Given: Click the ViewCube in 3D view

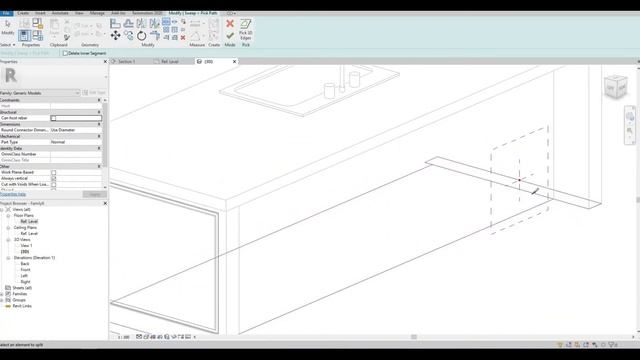Looking at the screenshot, I should (616, 87).
